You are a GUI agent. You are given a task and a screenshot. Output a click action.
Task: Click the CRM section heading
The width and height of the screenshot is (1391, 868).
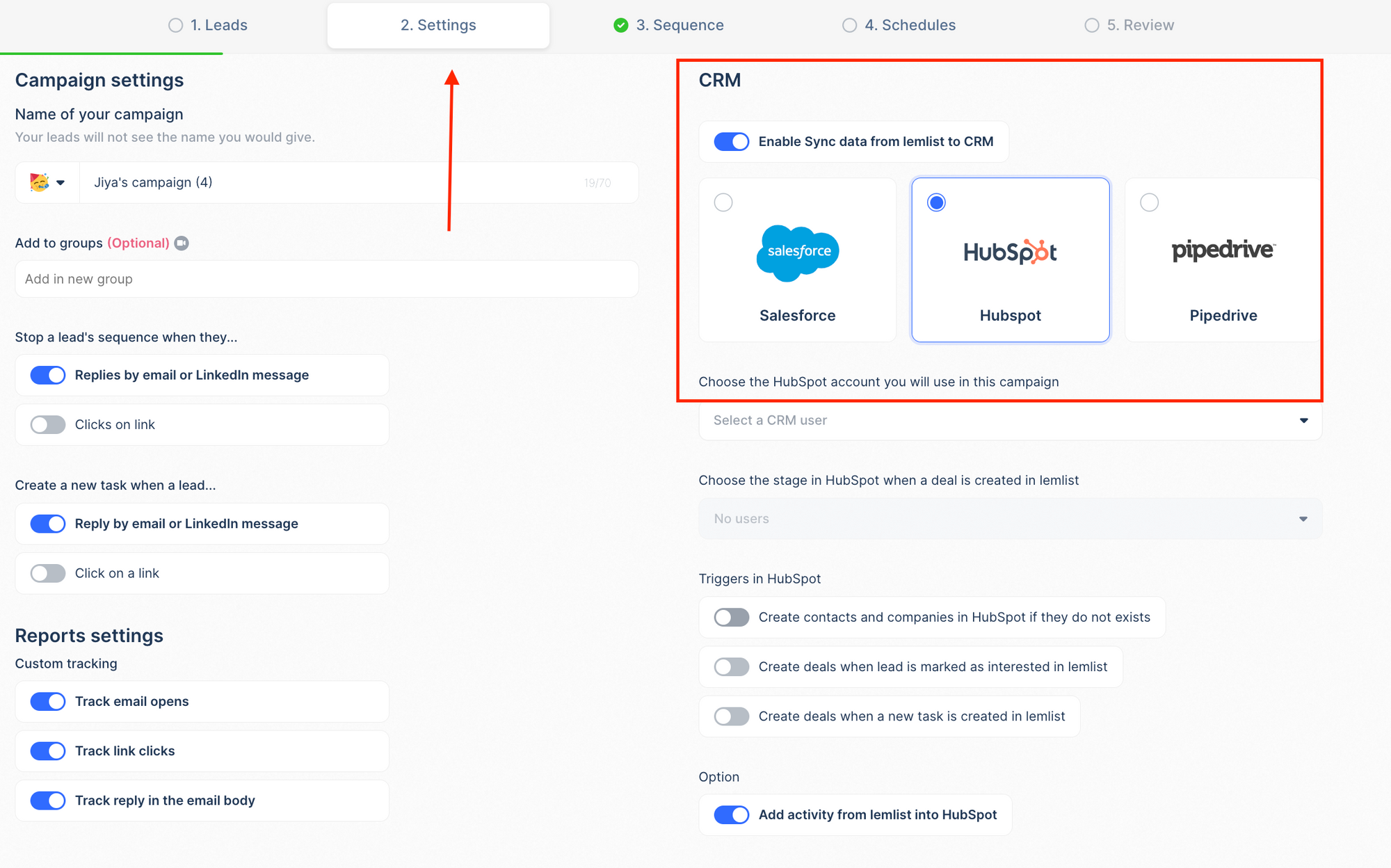720,80
